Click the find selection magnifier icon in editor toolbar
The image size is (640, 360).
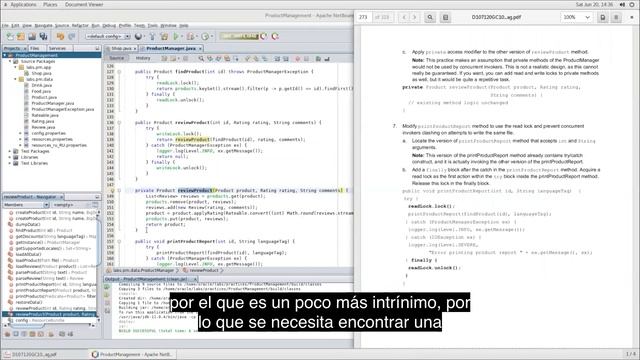[x=201, y=59]
